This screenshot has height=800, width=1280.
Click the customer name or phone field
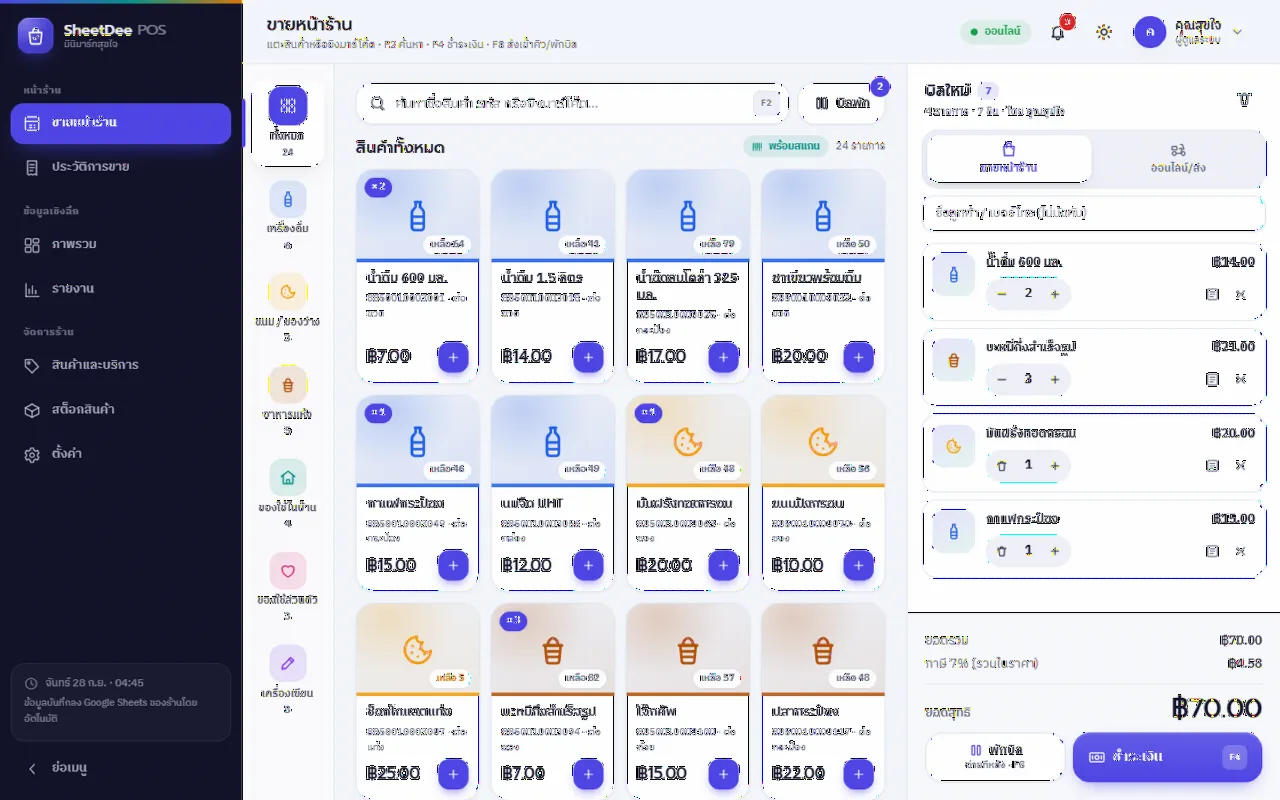pos(1093,213)
